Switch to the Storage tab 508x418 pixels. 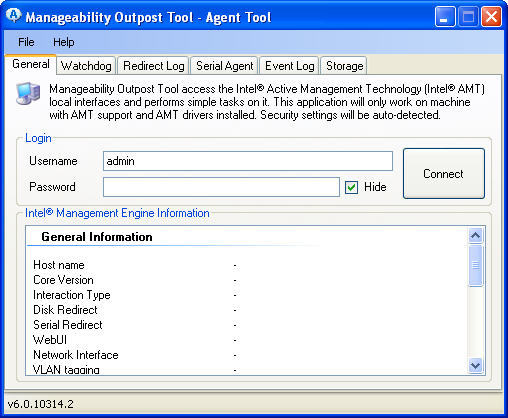pyautogui.click(x=344, y=66)
